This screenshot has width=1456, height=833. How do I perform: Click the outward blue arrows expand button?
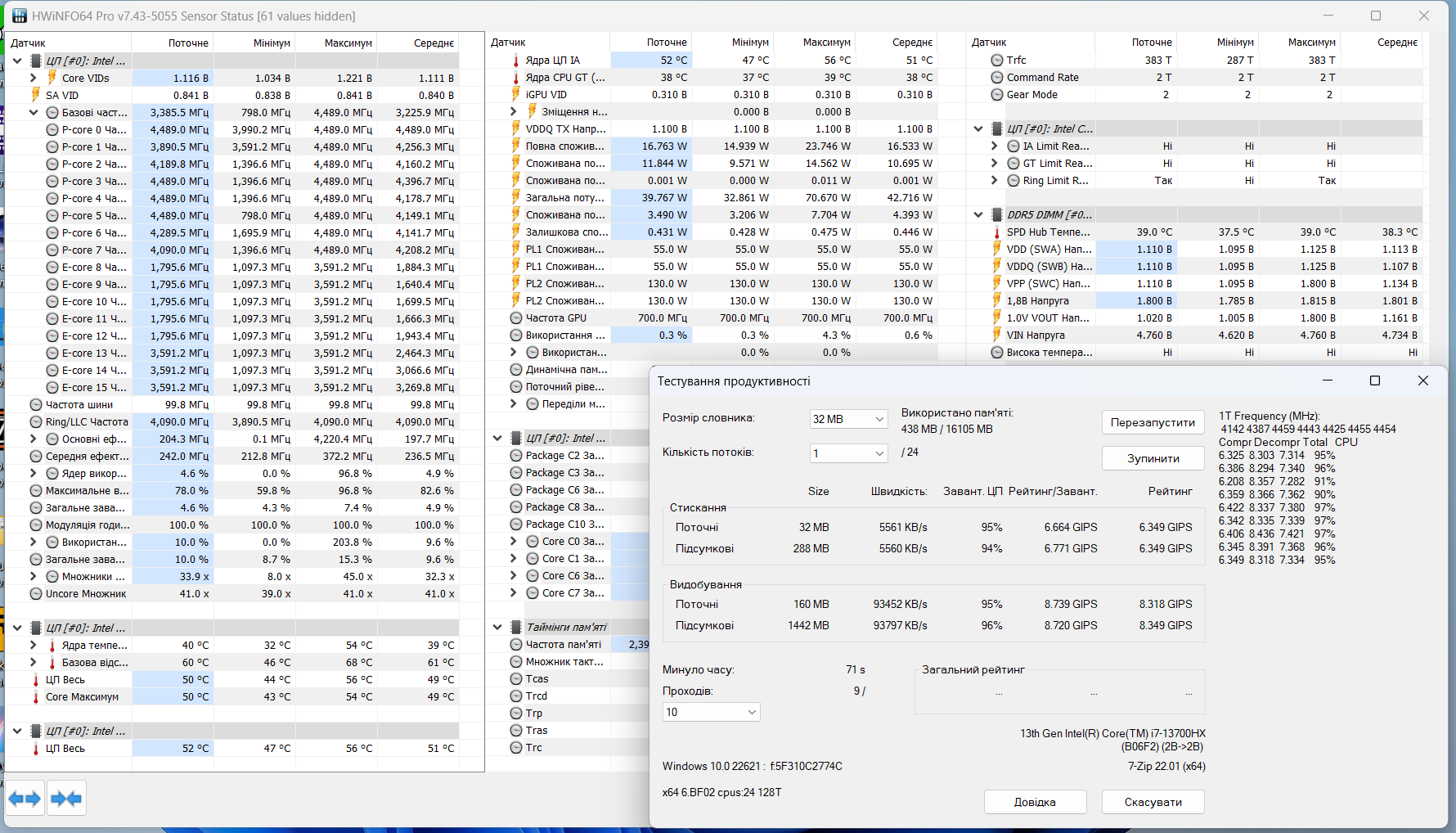coord(25,799)
